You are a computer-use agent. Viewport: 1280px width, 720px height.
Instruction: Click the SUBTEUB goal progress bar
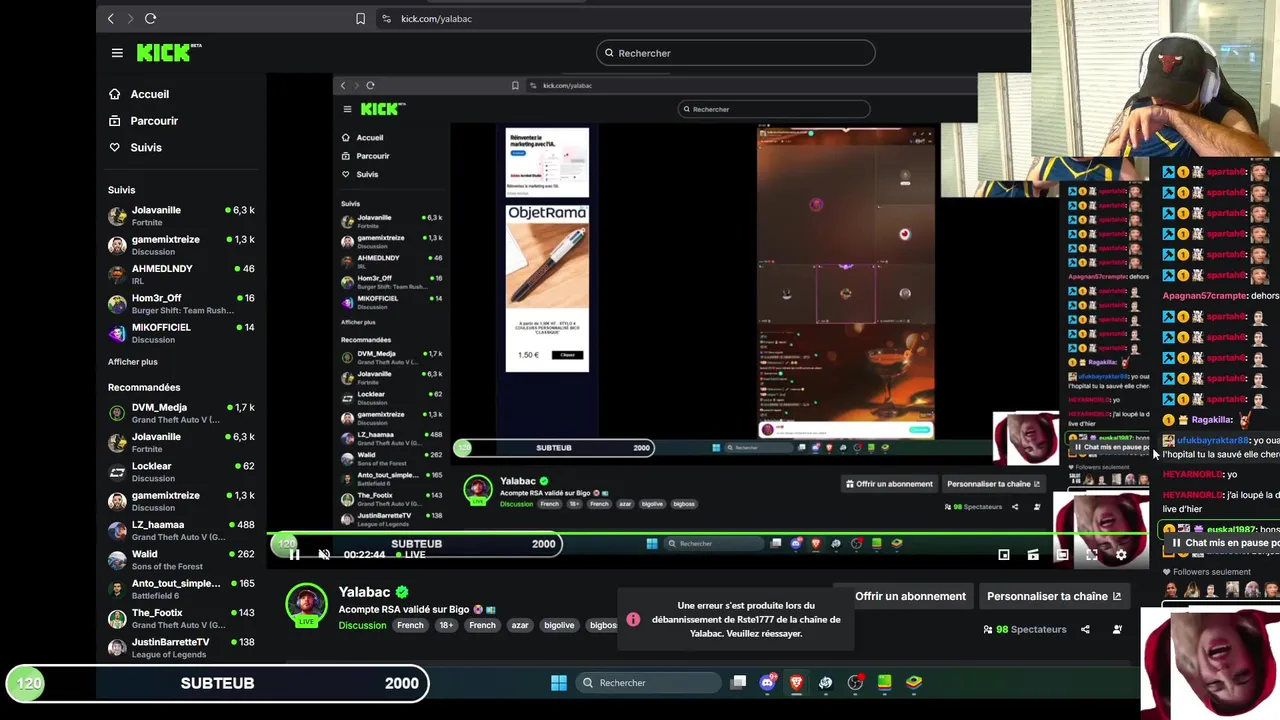[x=218, y=683]
